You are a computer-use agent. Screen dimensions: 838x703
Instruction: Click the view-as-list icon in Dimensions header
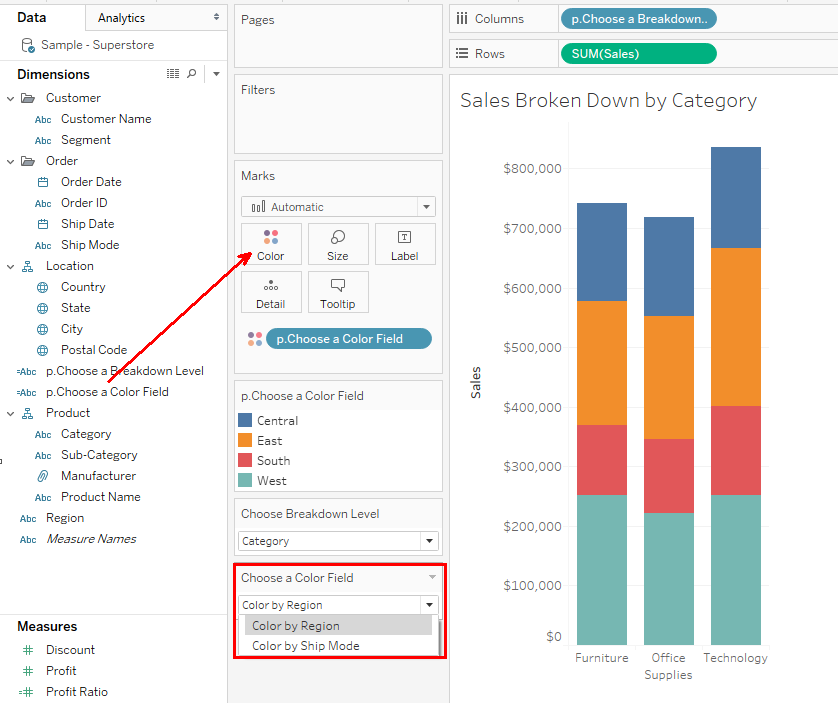tap(173, 74)
